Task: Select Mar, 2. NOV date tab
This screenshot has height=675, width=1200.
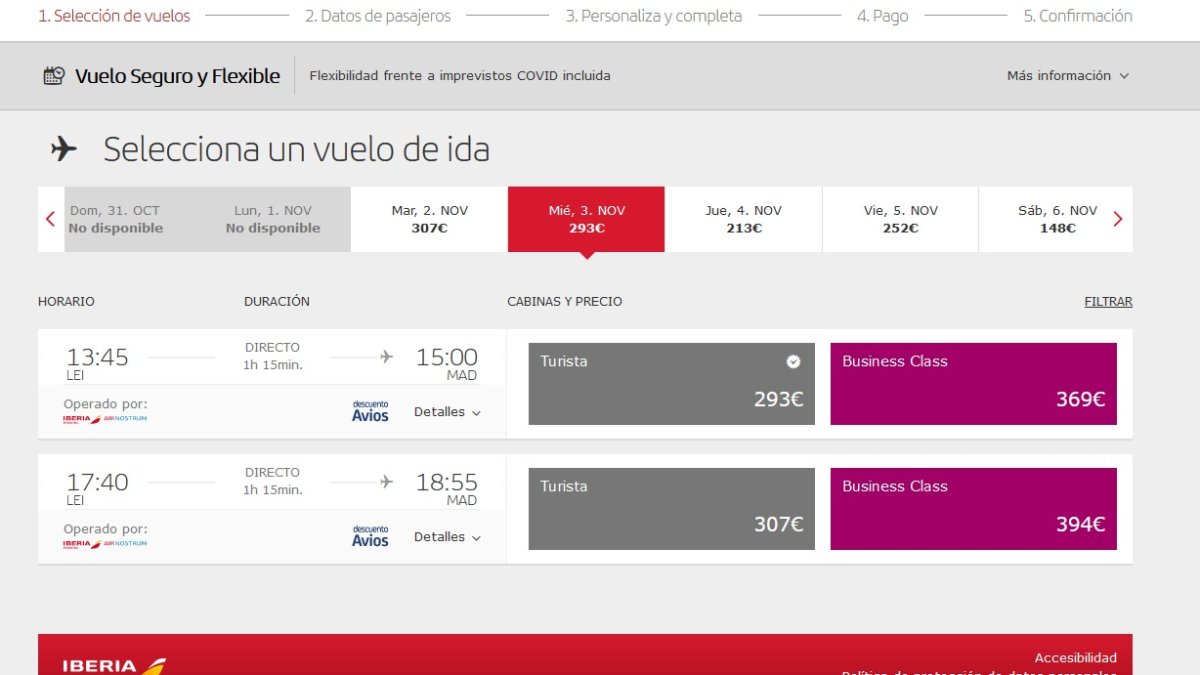Action: (x=429, y=219)
